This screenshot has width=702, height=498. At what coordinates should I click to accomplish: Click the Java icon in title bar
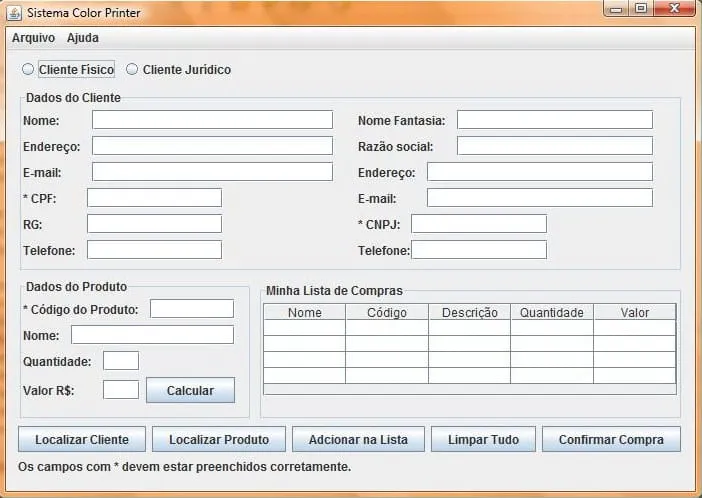click(x=13, y=13)
